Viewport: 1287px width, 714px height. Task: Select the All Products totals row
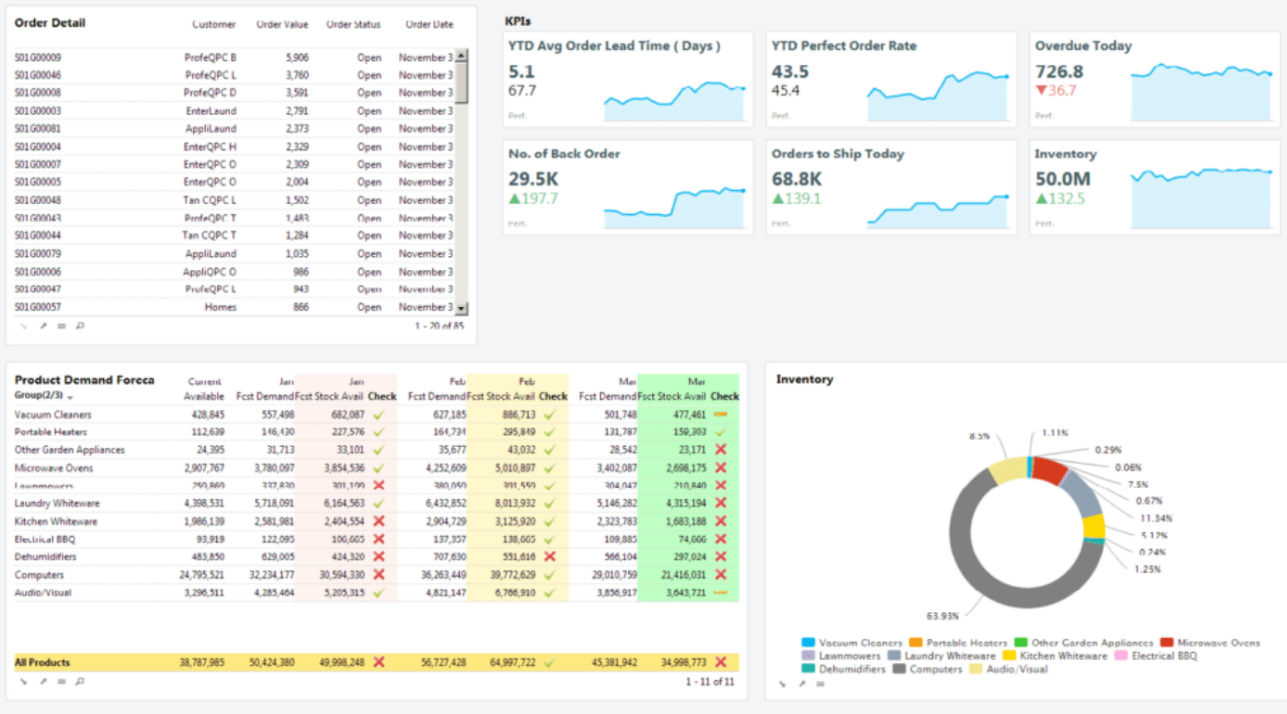point(44,662)
